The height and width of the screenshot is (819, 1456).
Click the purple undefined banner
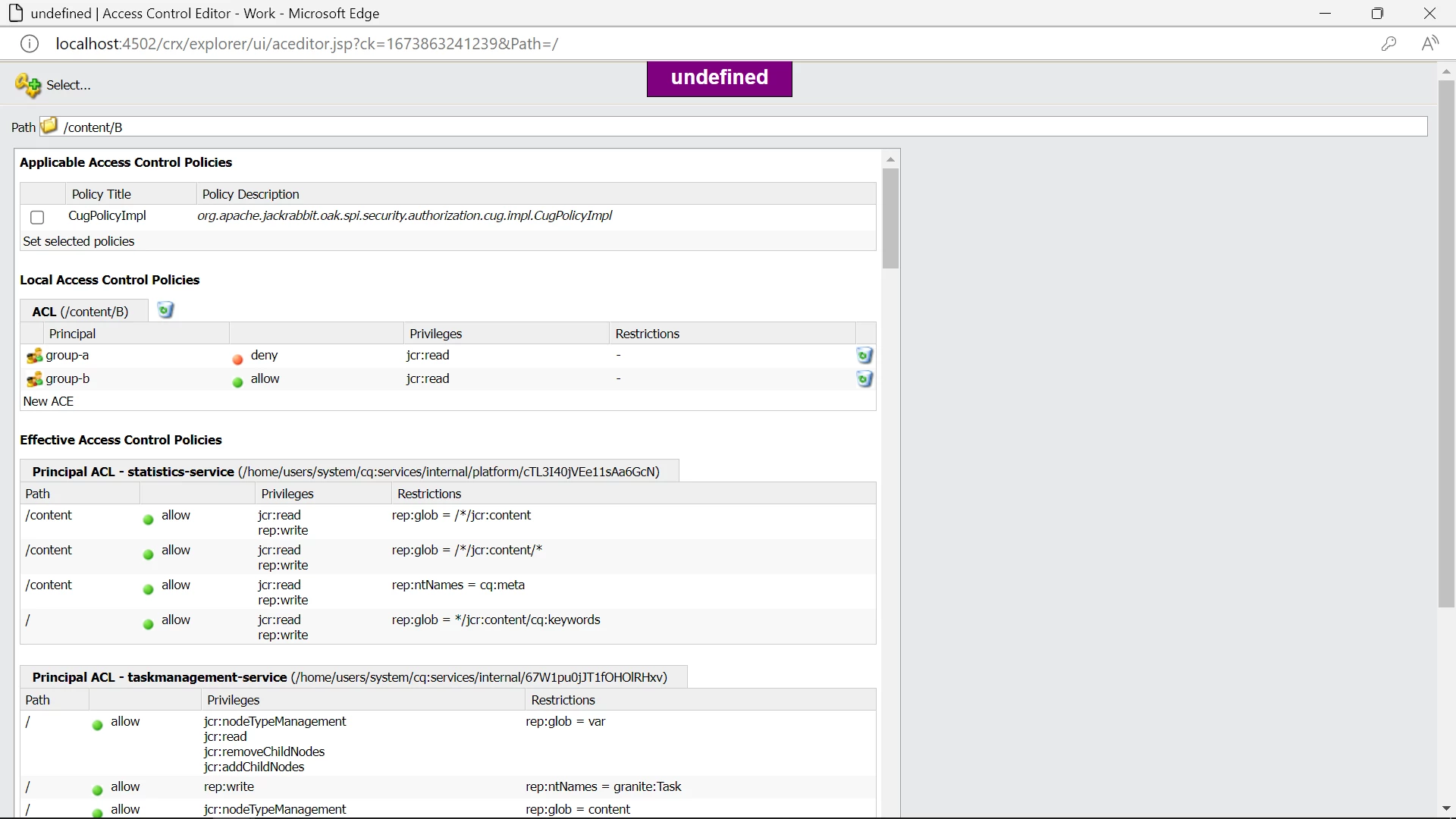pyautogui.click(x=719, y=79)
